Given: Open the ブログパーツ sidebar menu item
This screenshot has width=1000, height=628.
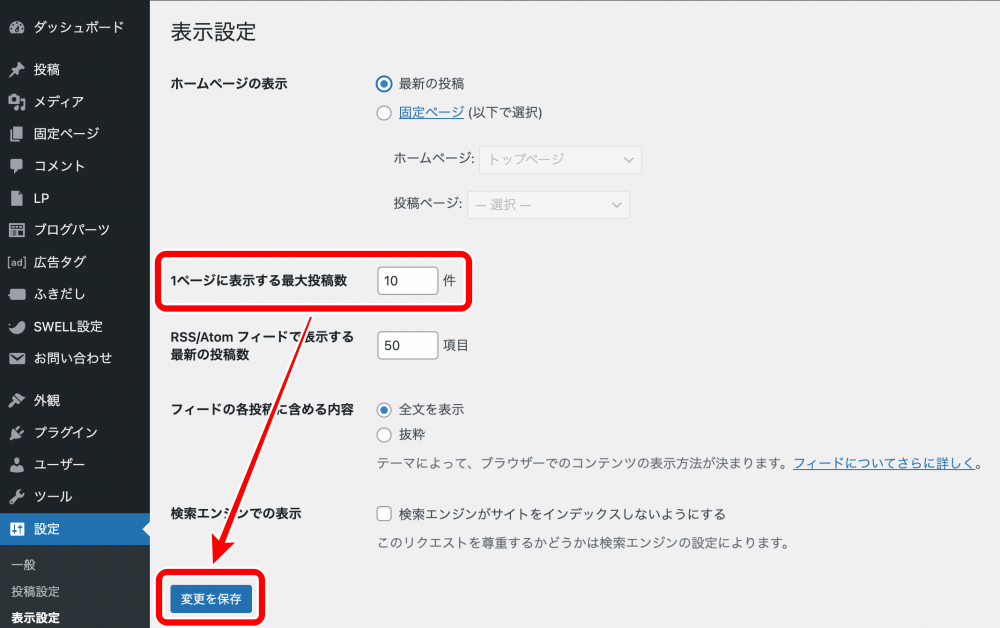Looking at the screenshot, I should coord(71,230).
